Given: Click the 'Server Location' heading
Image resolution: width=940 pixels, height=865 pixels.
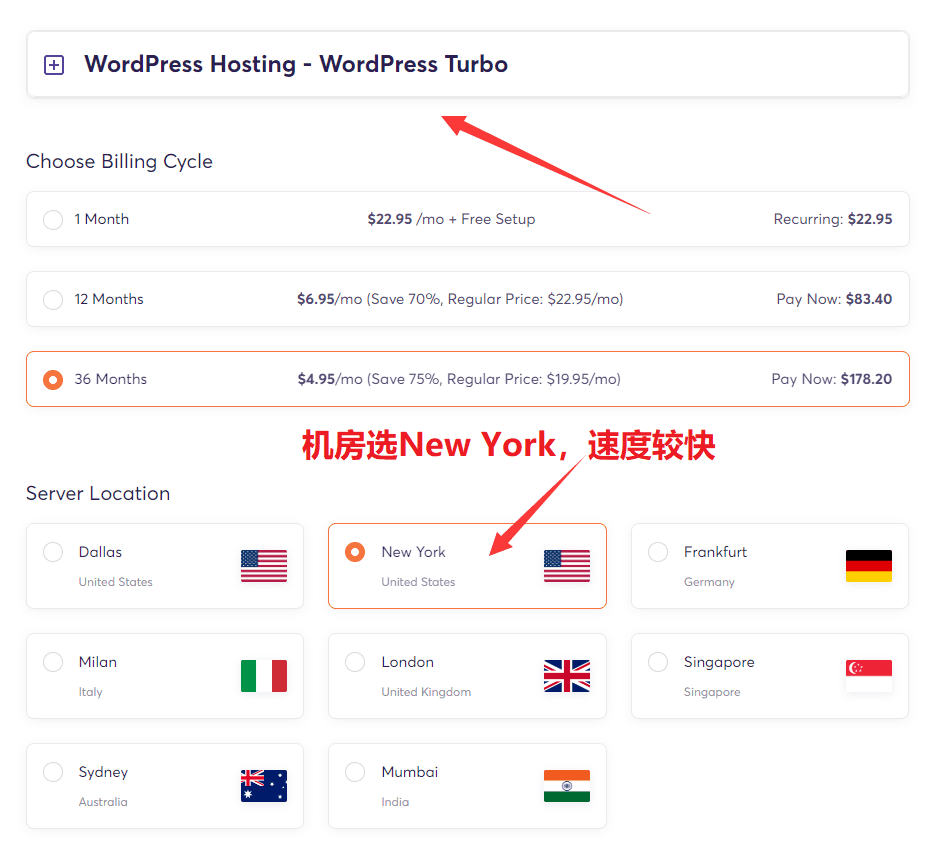Looking at the screenshot, I should 98,493.
